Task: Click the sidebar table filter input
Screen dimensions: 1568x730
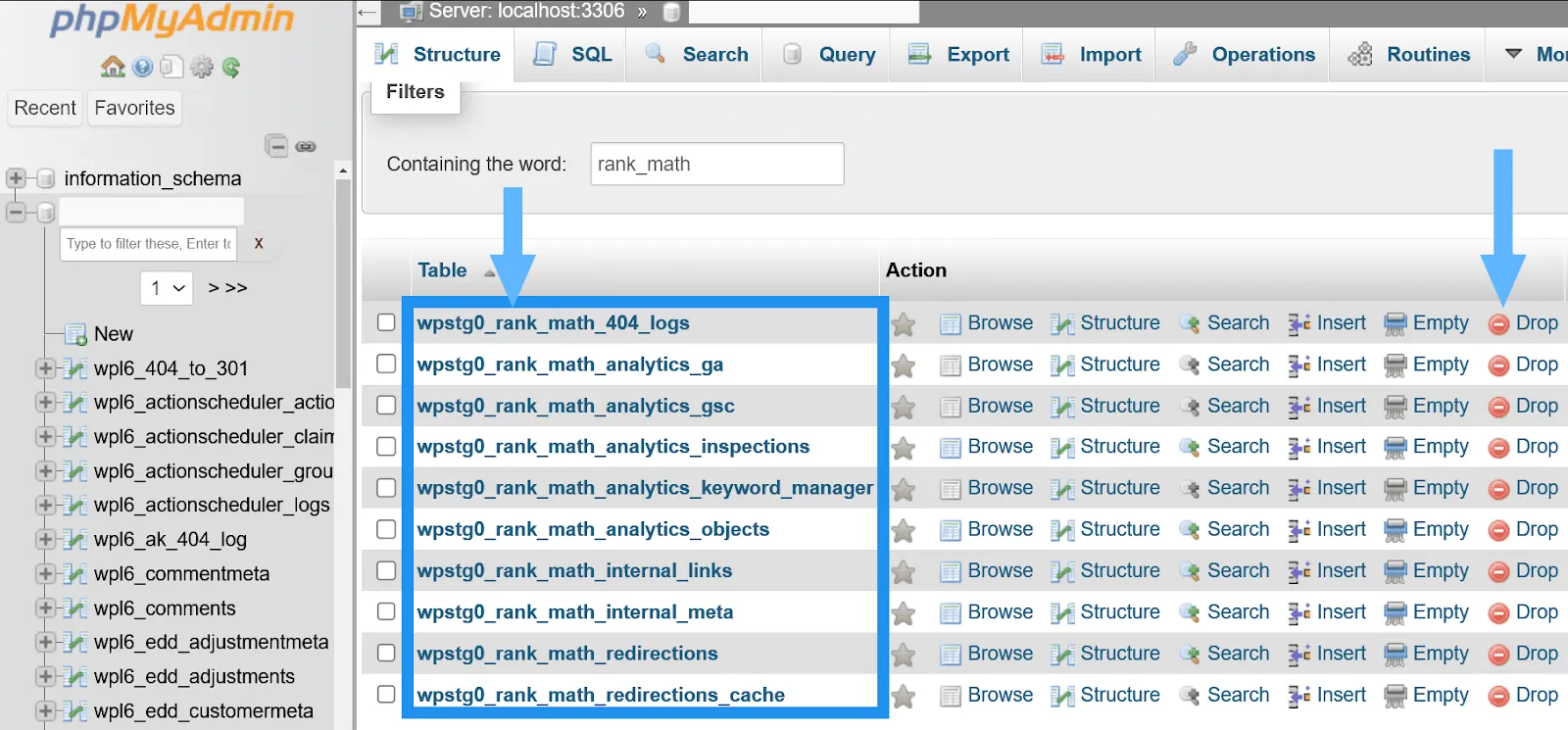Action: click(149, 243)
